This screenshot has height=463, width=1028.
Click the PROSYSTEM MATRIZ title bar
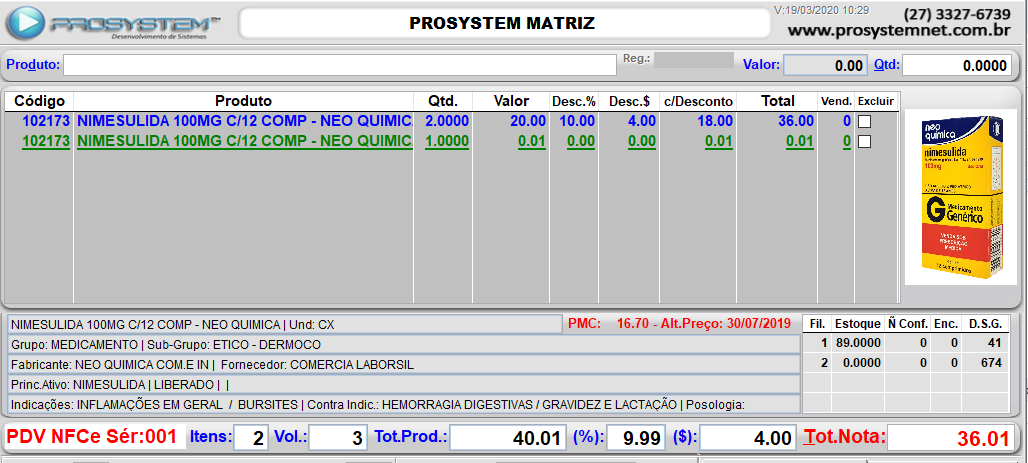click(x=504, y=24)
